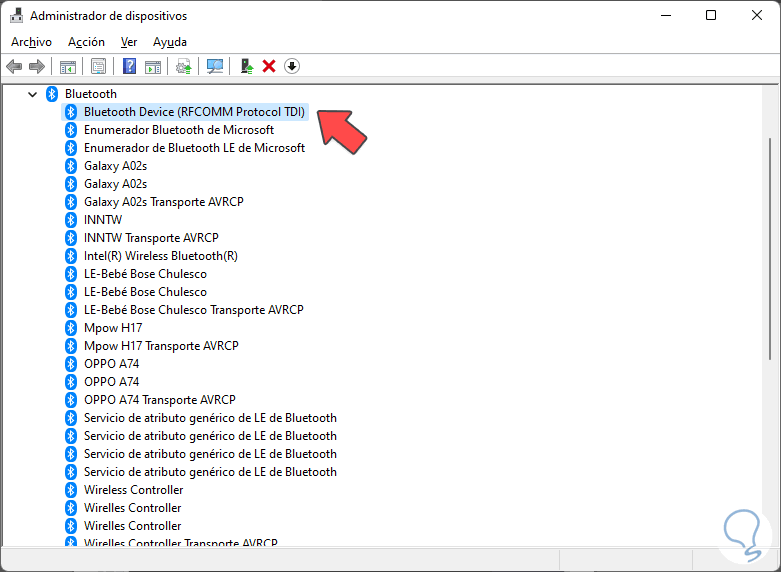The height and width of the screenshot is (572, 781).
Task: Update driver using the tower with green arrow icon
Action: [247, 66]
